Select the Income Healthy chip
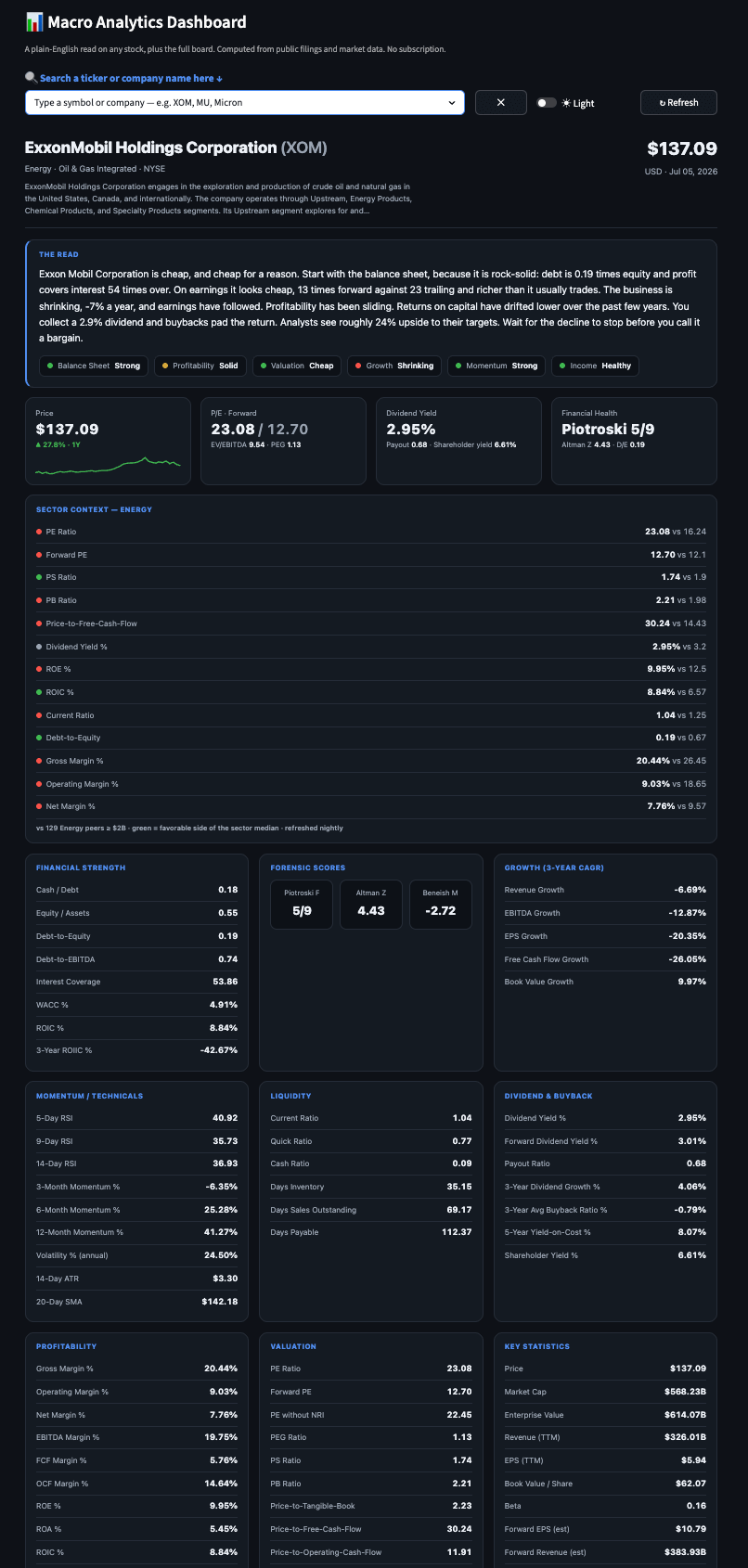This screenshot has height=1568, width=748. 595,366
